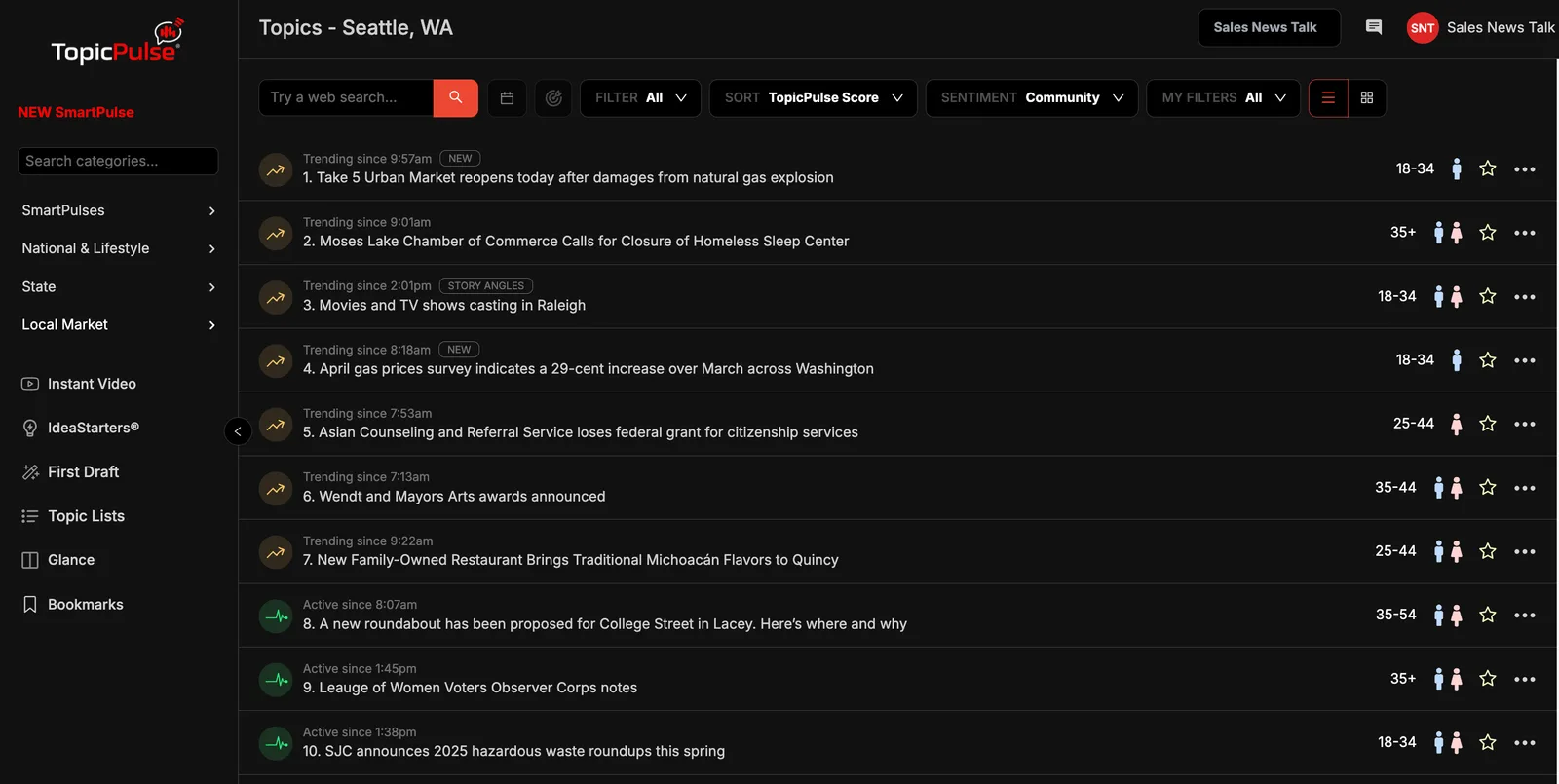Click the active pulse icon for the Lacey roundabout topic
Image resolution: width=1559 pixels, height=784 pixels.
click(x=276, y=616)
